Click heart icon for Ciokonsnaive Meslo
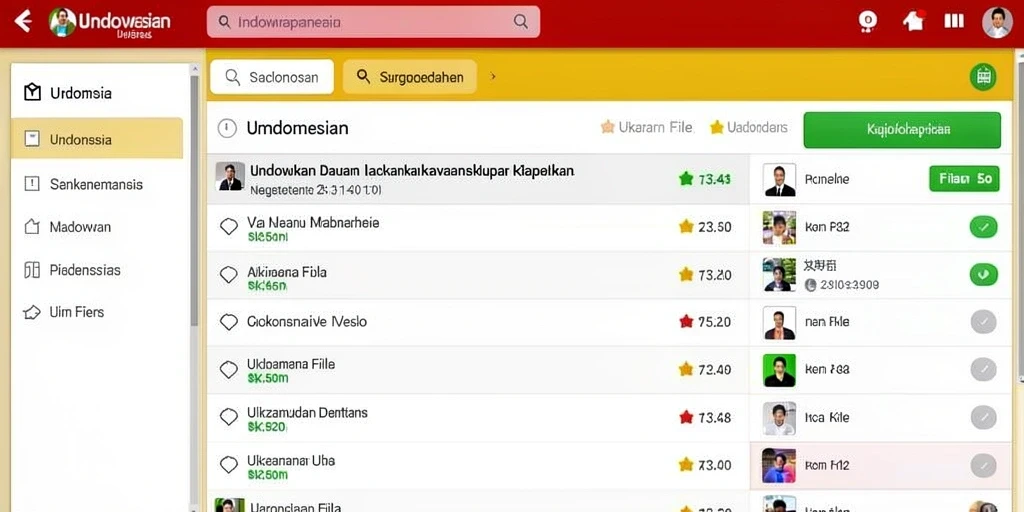This screenshot has height=512, width=1024. click(x=229, y=322)
